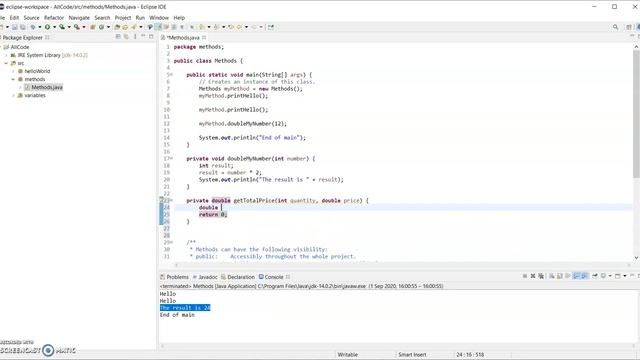Terminate the console process
The height and width of the screenshot is (360, 640).
[x=525, y=276]
